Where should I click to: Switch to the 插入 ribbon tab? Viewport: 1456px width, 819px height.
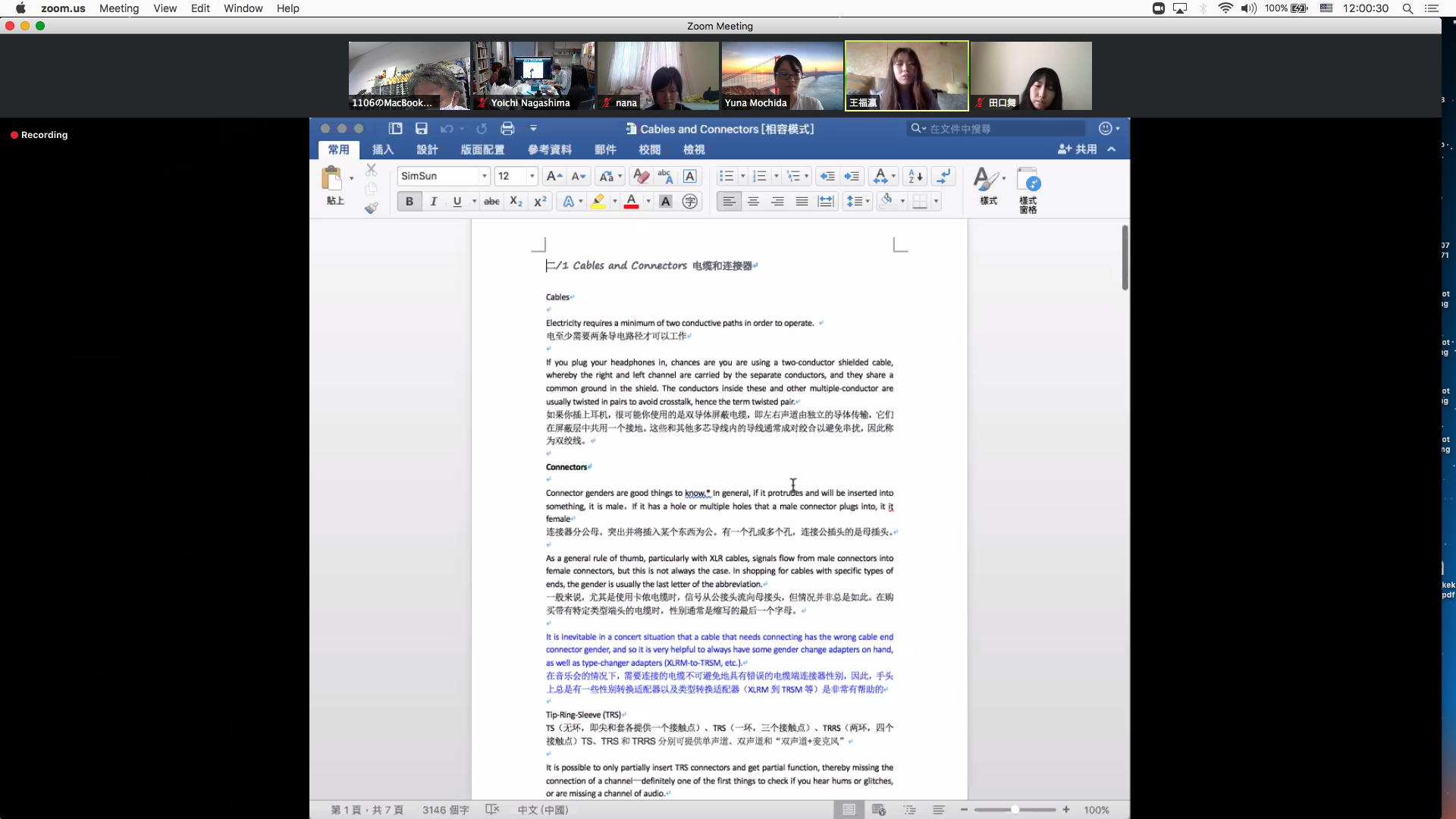tap(382, 149)
